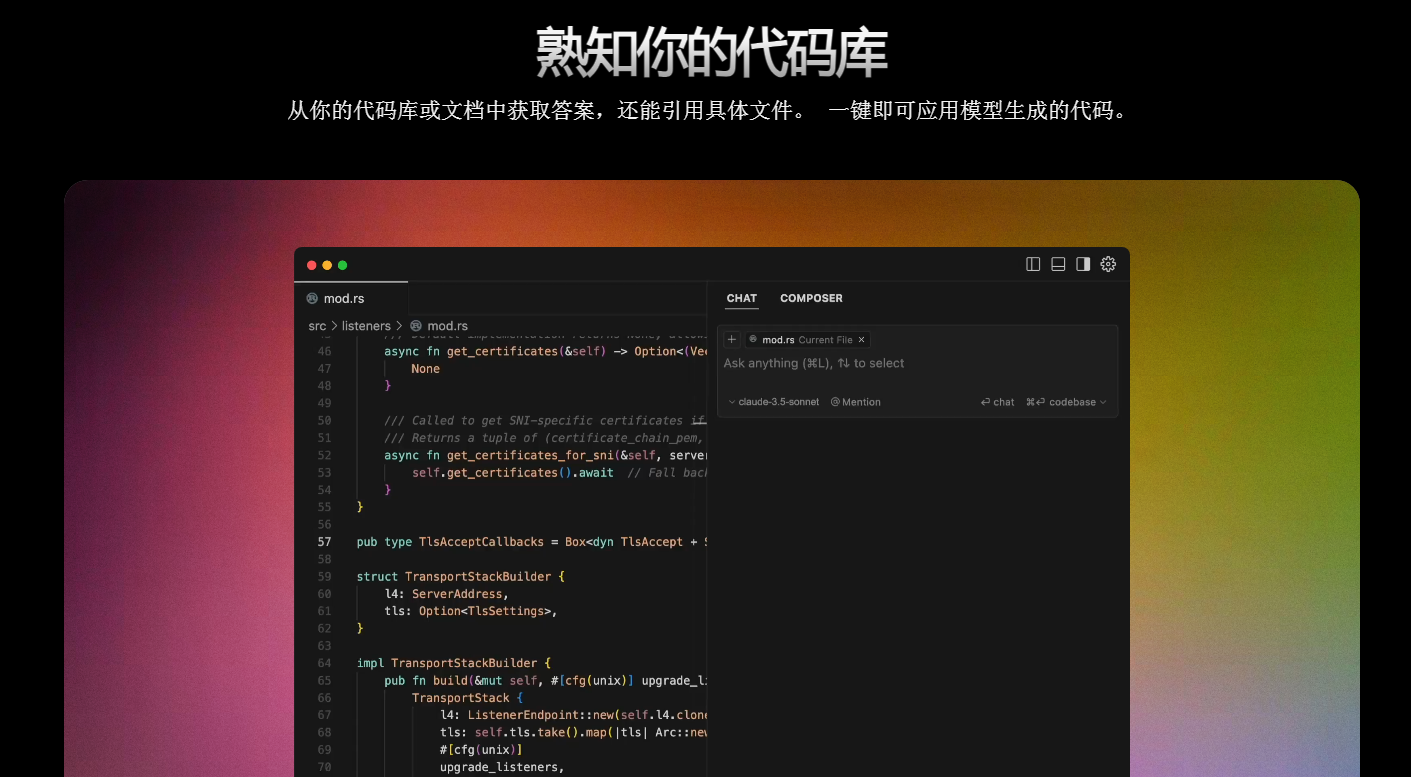This screenshot has height=777, width=1411.
Task: Toggle the primary sidebar layout icon
Action: [1032, 264]
